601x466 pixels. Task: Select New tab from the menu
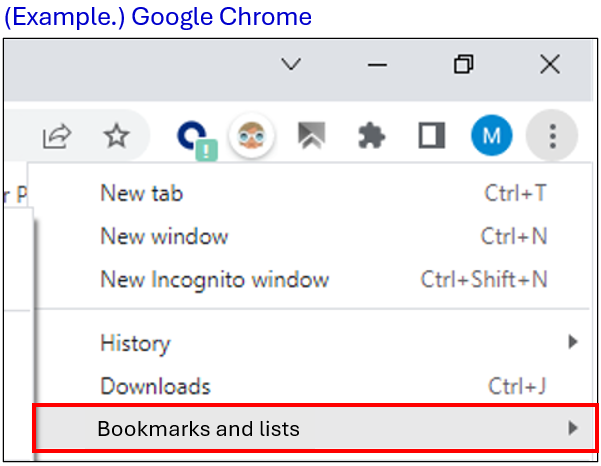click(141, 194)
